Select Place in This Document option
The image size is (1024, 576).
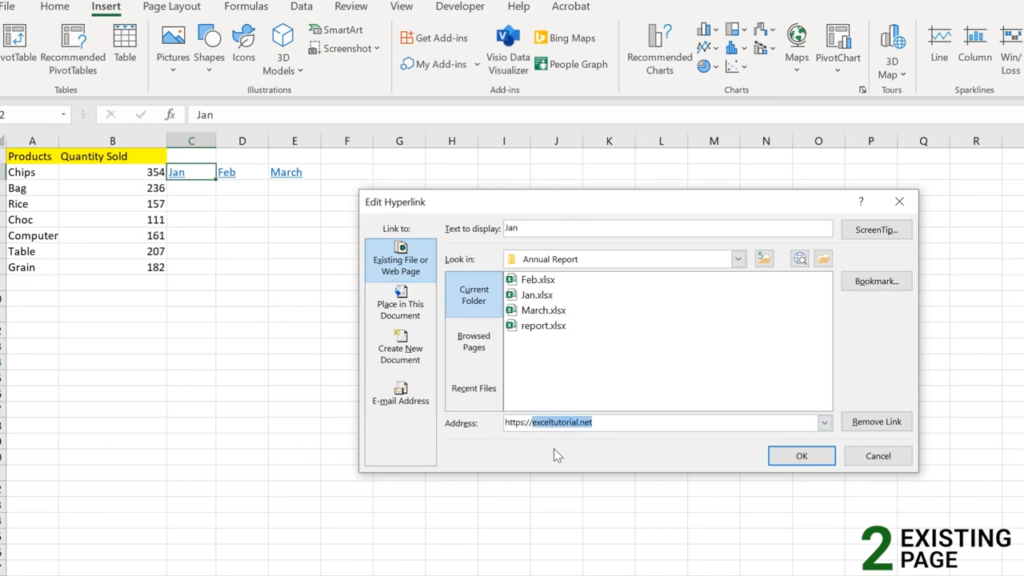coord(400,303)
